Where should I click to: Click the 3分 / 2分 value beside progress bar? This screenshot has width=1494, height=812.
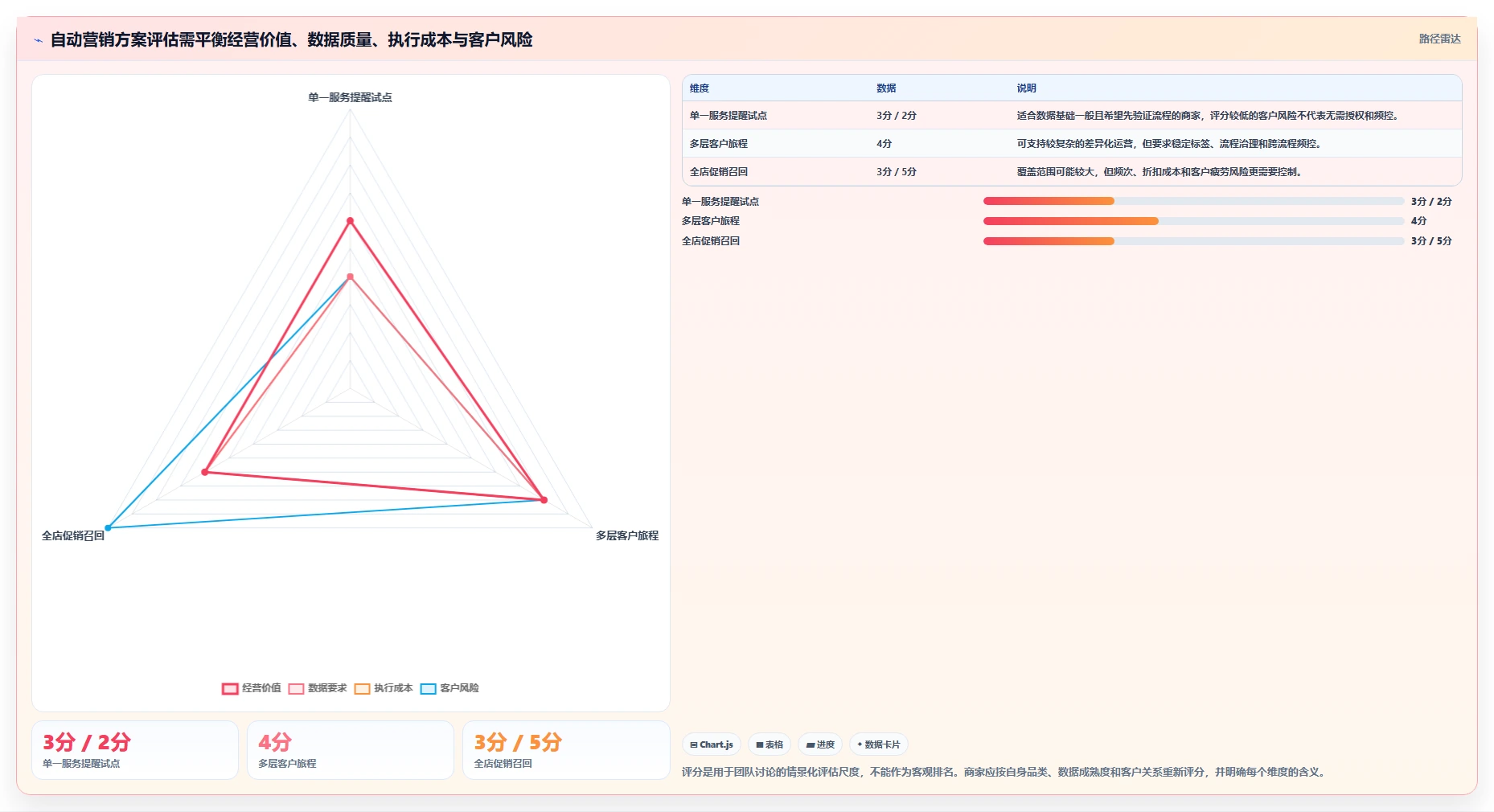point(1431,202)
